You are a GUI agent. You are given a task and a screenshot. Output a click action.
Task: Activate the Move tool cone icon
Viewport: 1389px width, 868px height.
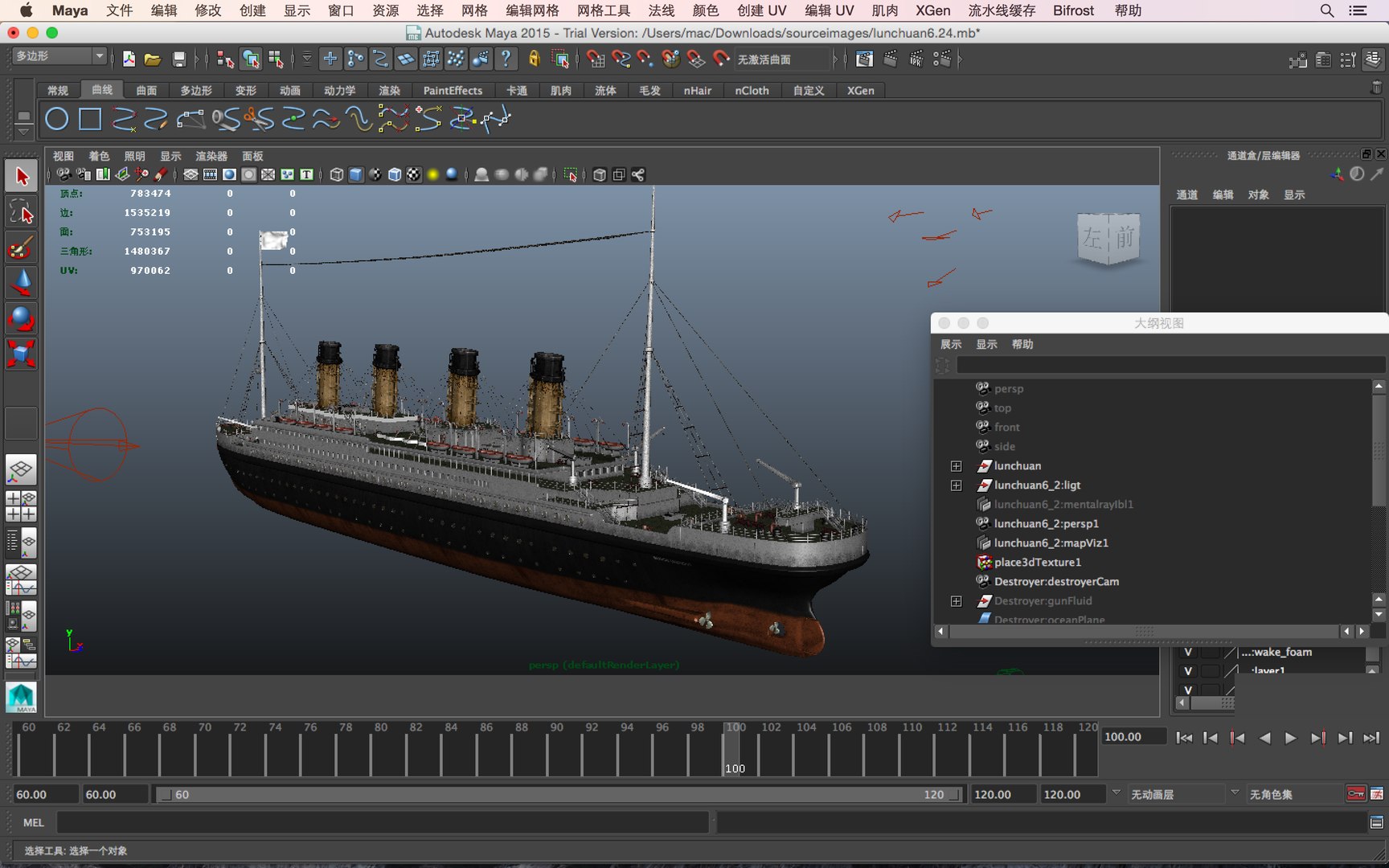[22, 283]
